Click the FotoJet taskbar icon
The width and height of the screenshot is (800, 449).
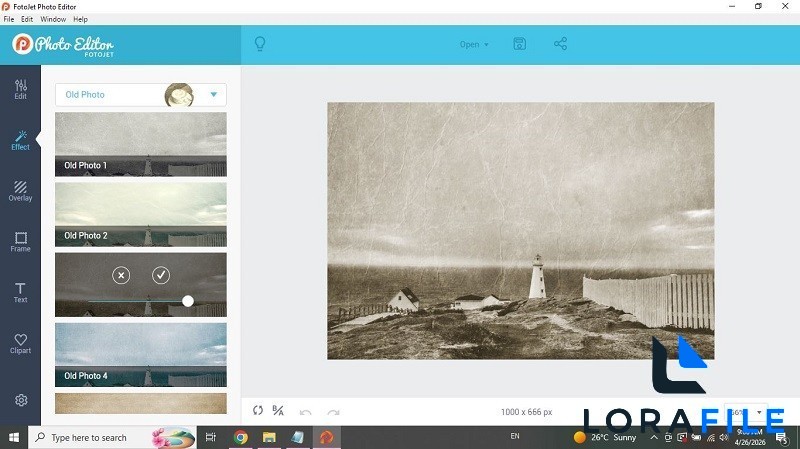point(327,438)
